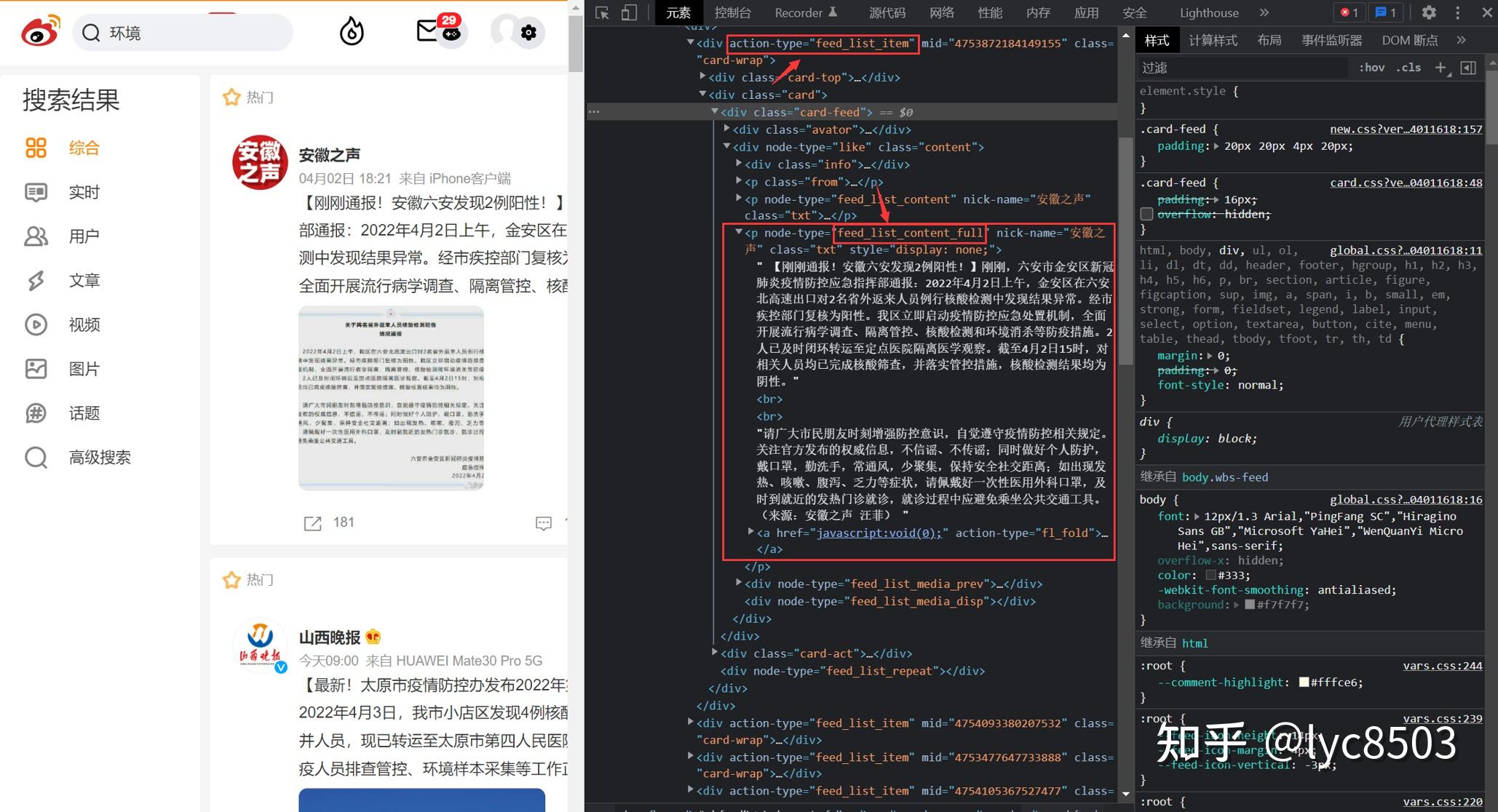Expand the avatar div node

pos(726,129)
